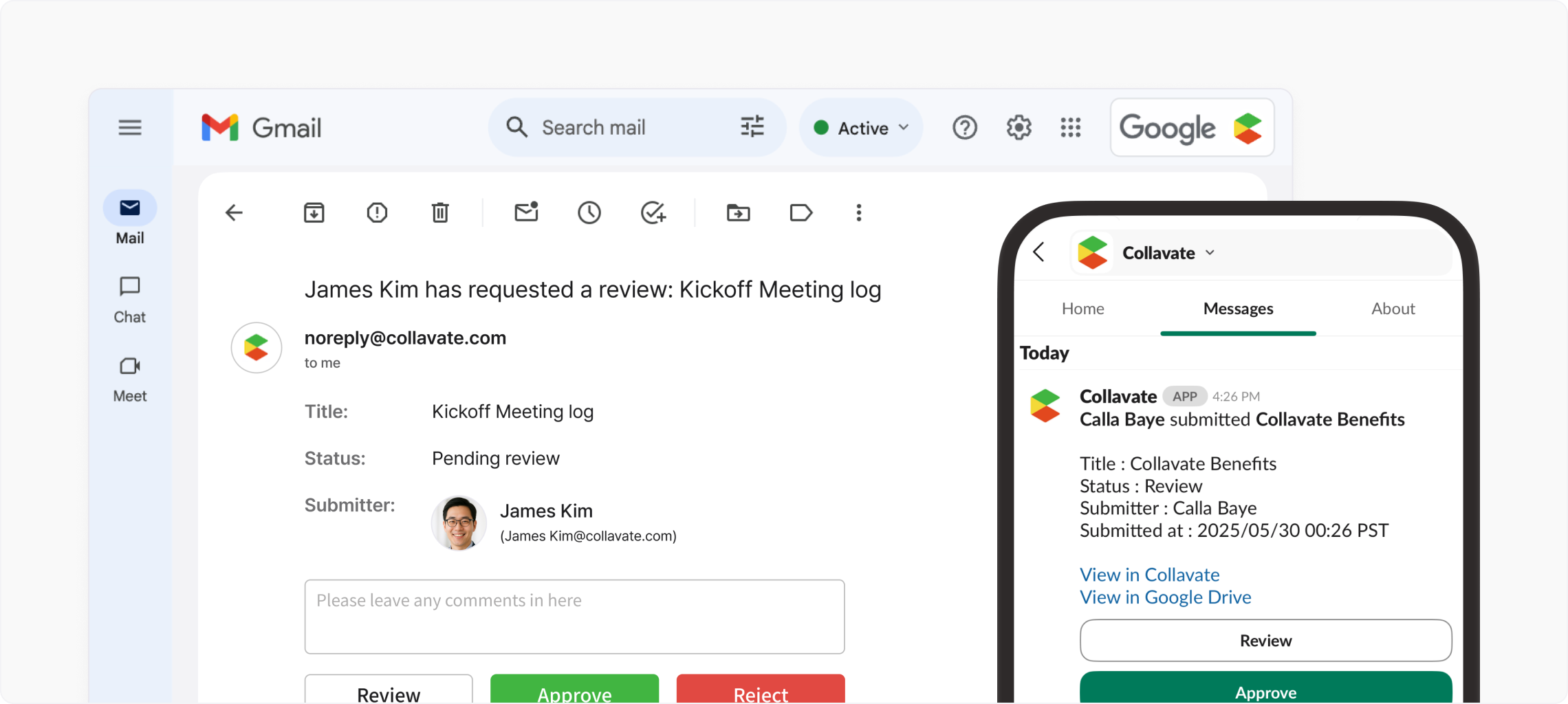Viewport: 1568px width, 704px height.
Task: Open the Google apps grid
Action: pyautogui.click(x=1070, y=128)
